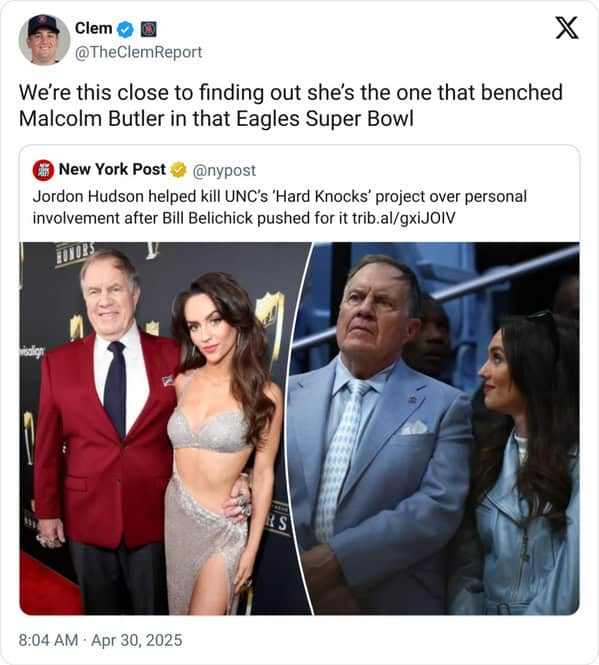Open the @nypost handle
The height and width of the screenshot is (665, 599).
(224, 170)
